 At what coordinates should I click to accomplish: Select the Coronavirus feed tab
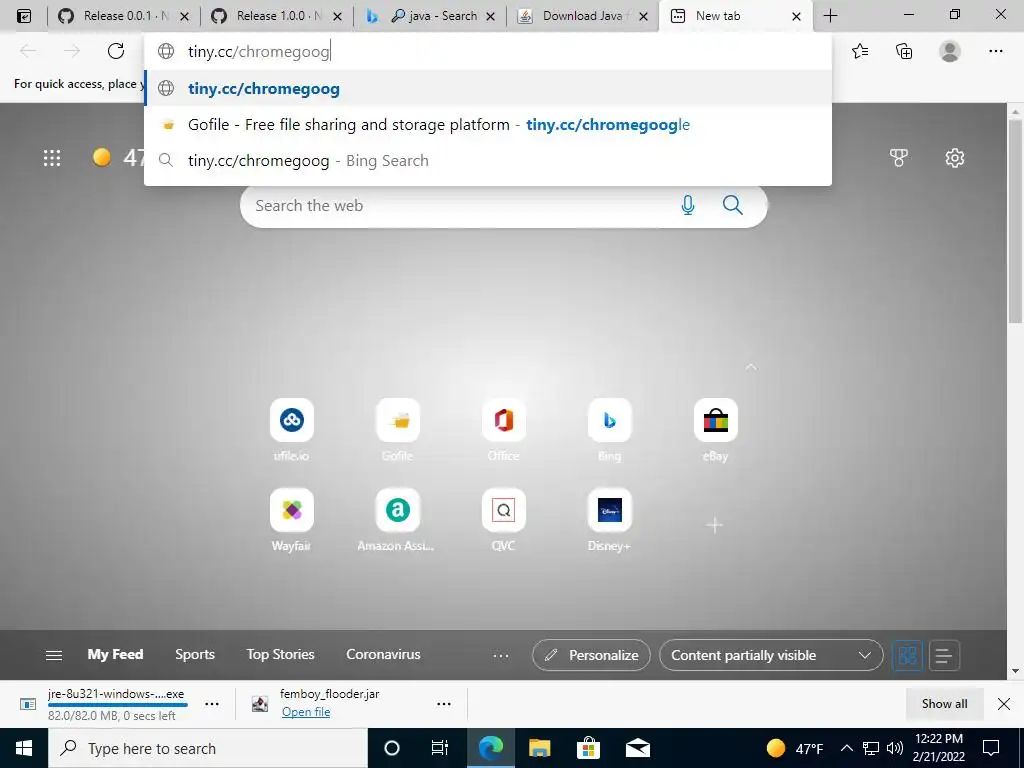coord(383,654)
